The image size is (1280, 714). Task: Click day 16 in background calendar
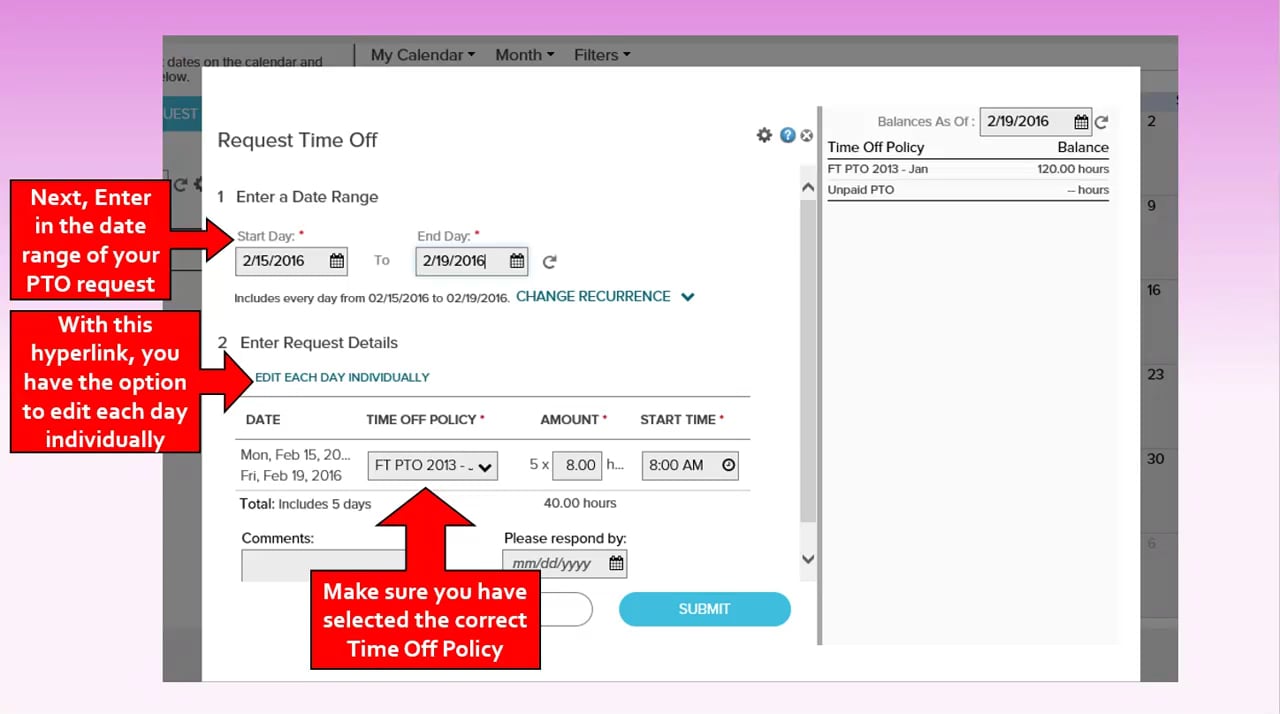point(1154,290)
